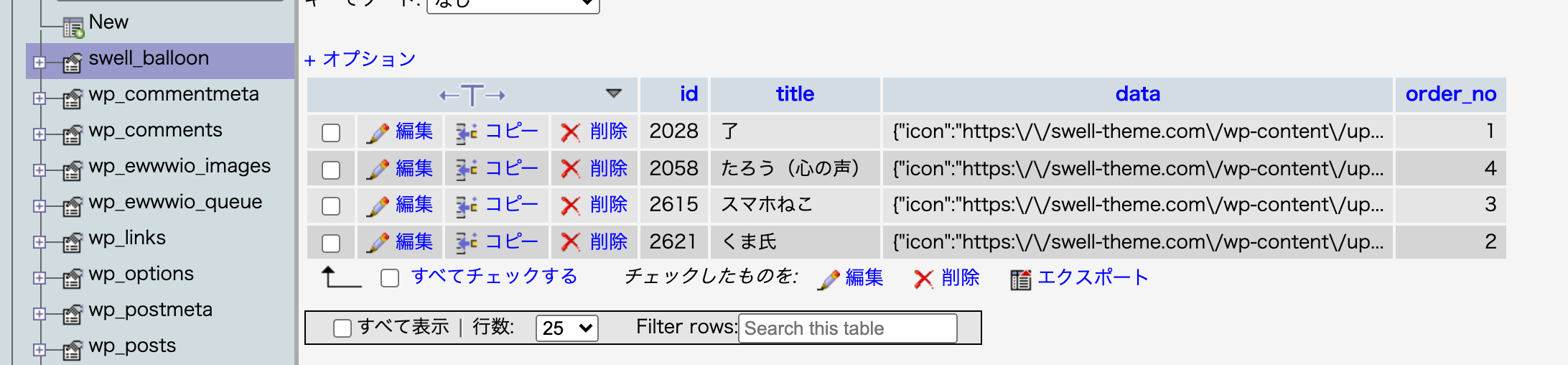Click pencil edit icon for row 2028
Viewport: 1568px width, 365px height.
point(378,132)
